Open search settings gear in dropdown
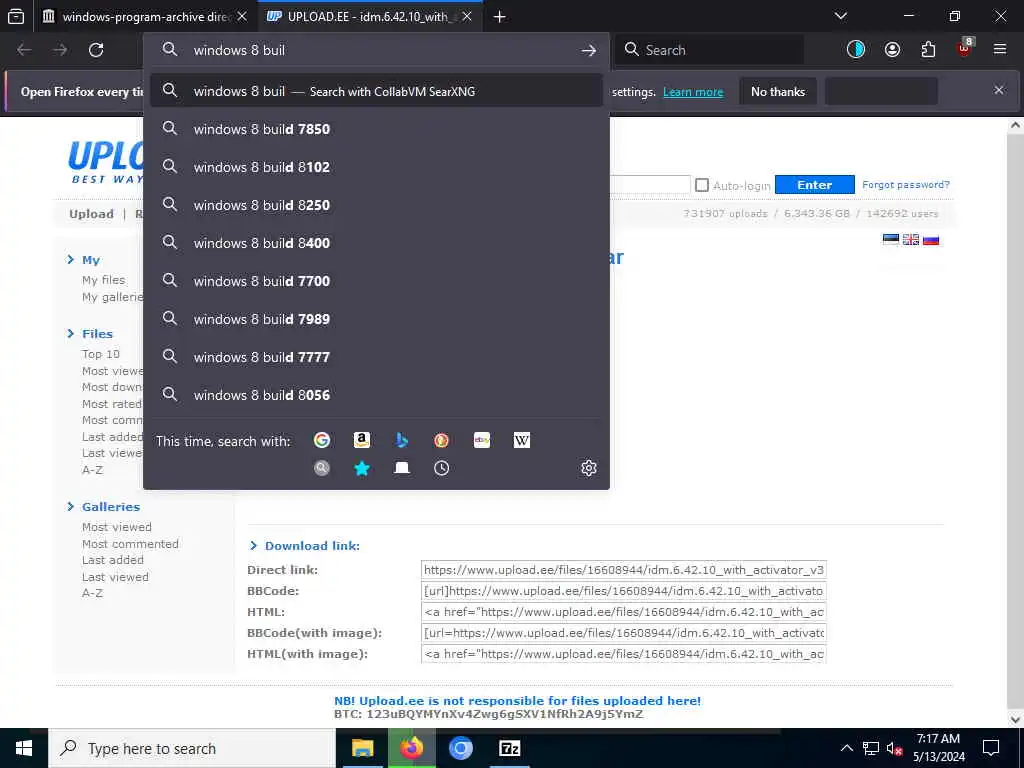 click(x=588, y=468)
